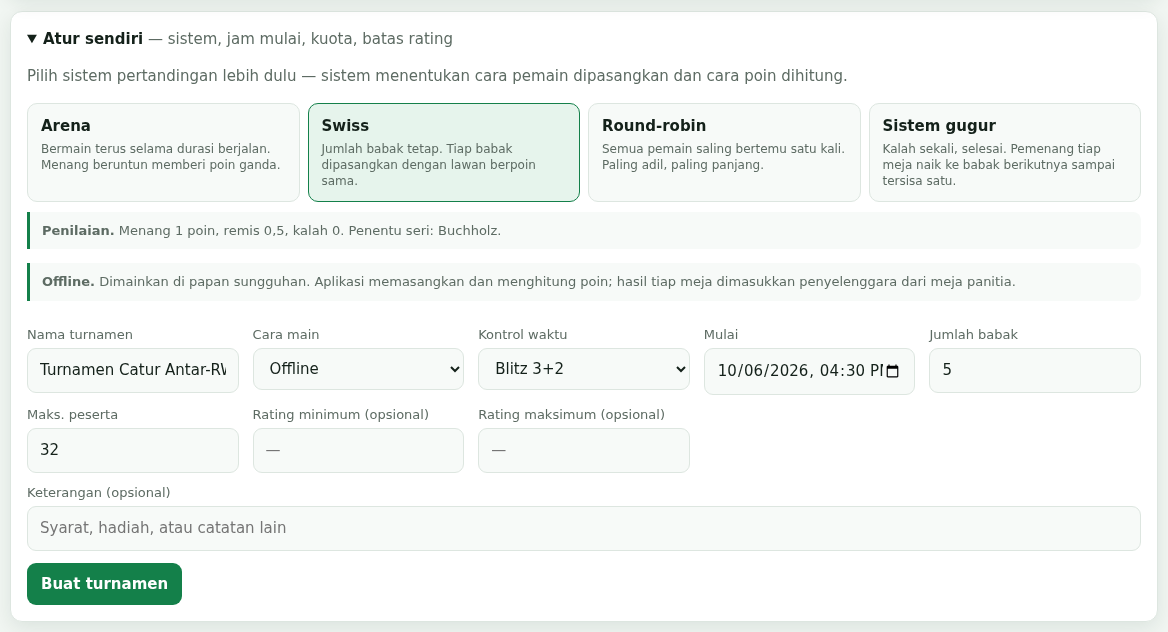
Task: Click the 'Jumlah babak' label
Action: [x=973, y=335]
